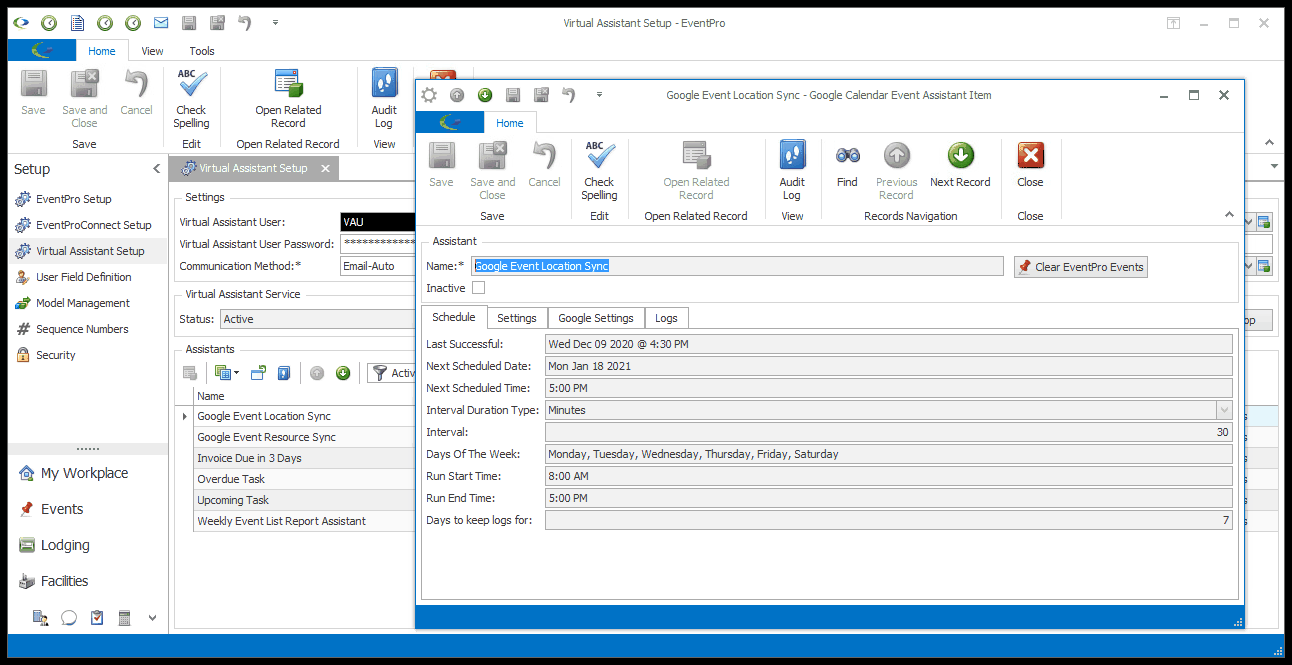Viewport: 1292px width, 665px height.
Task: Click Open Related Record in main window ribbon
Action: tap(288, 99)
